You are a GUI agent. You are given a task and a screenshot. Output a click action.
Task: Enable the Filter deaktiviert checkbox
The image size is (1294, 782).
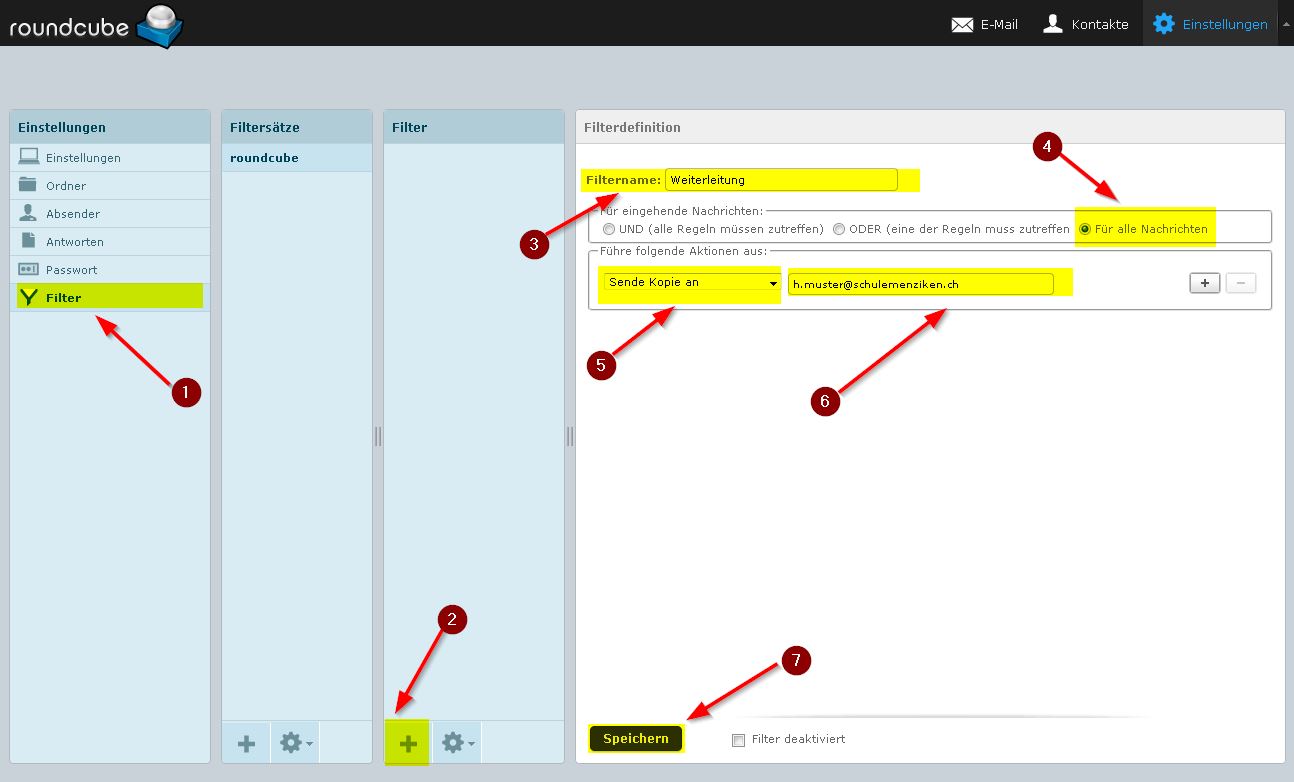tap(739, 740)
